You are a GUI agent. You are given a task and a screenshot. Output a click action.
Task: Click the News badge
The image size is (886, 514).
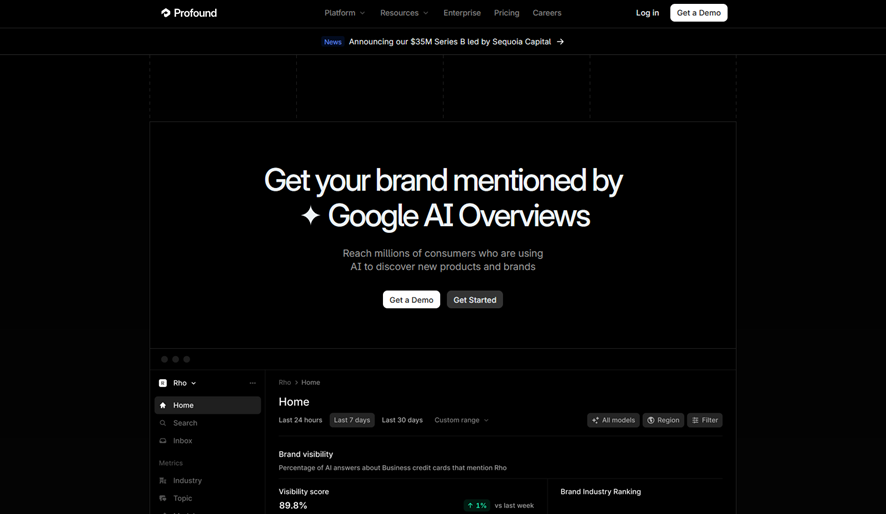[x=333, y=42]
